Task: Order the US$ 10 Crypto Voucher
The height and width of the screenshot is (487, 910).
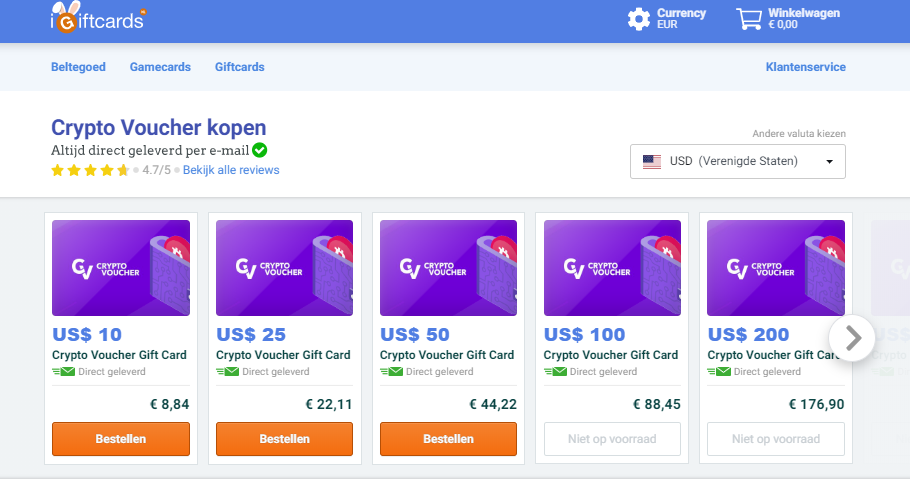Action: (x=121, y=439)
